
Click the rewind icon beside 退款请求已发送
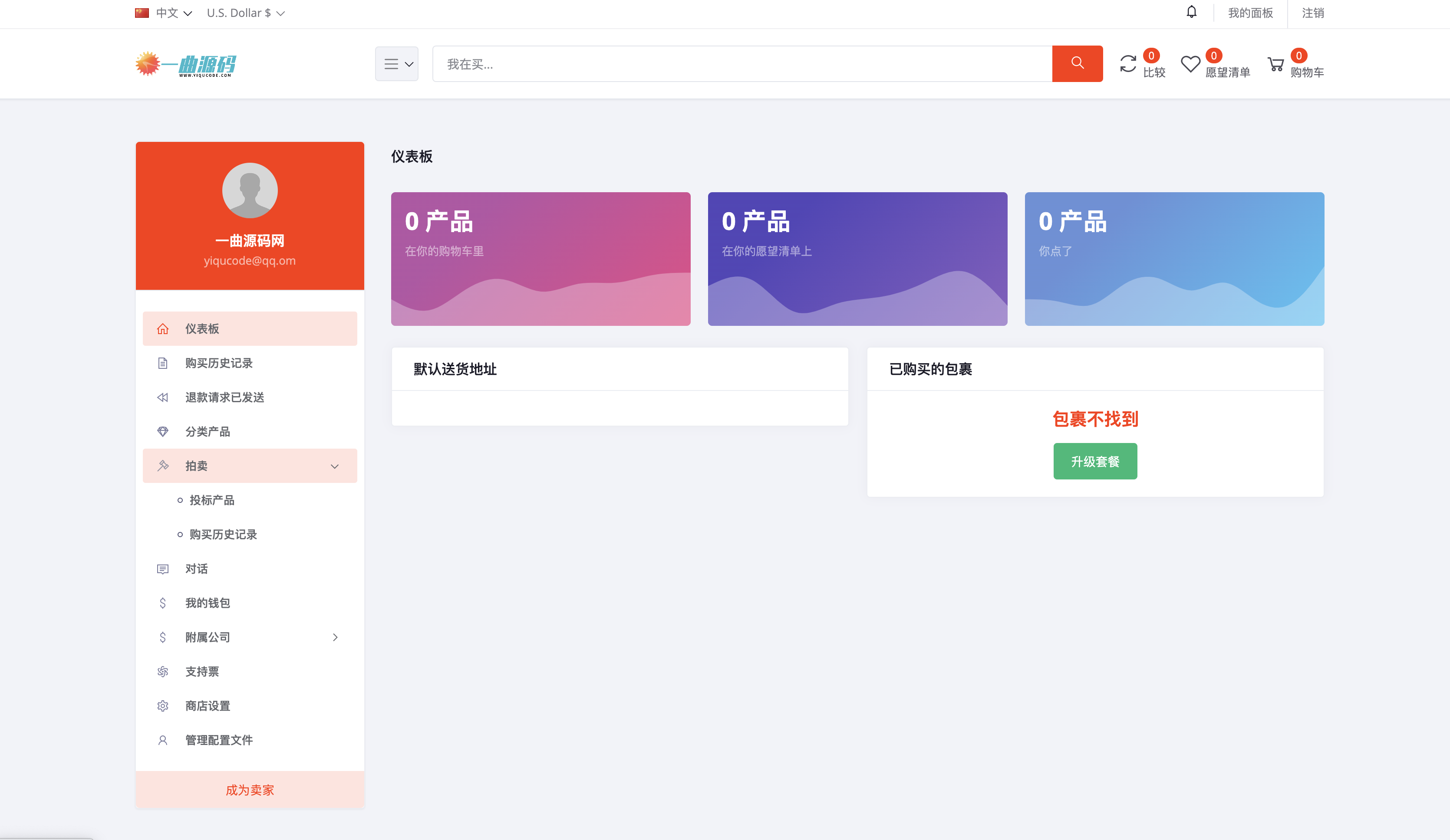(x=163, y=397)
